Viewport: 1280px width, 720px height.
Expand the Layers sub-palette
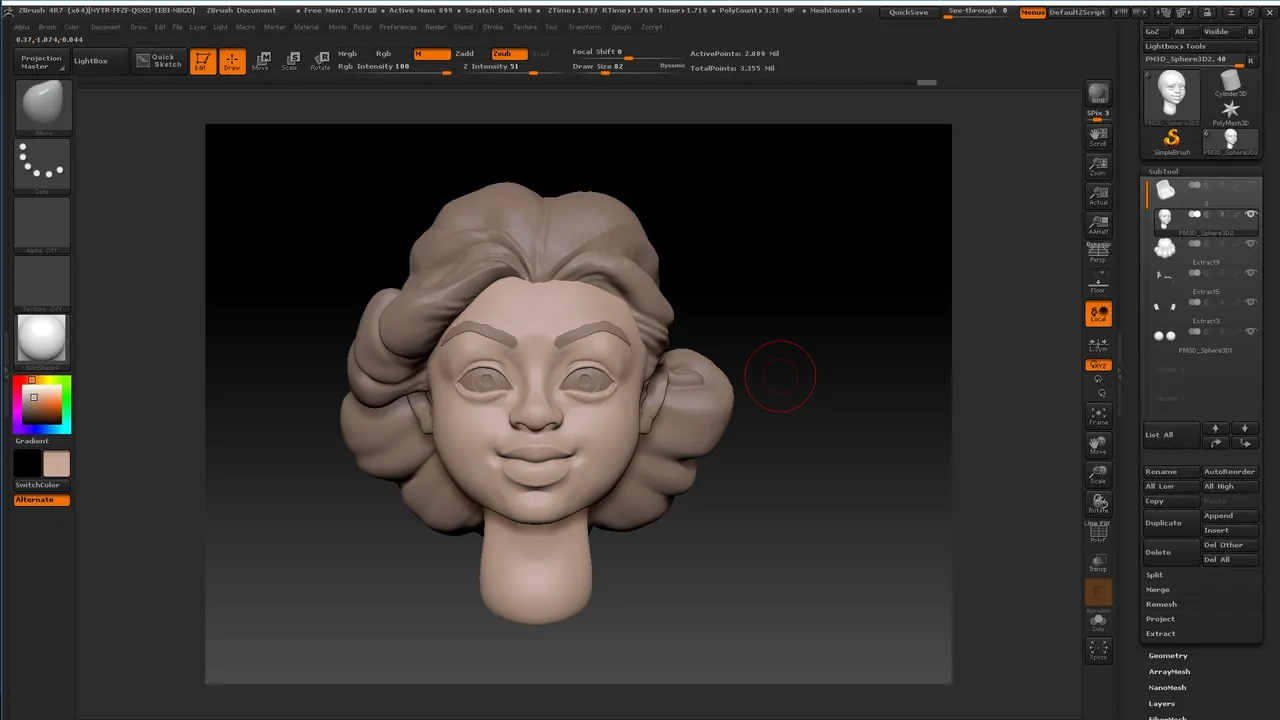click(1162, 704)
